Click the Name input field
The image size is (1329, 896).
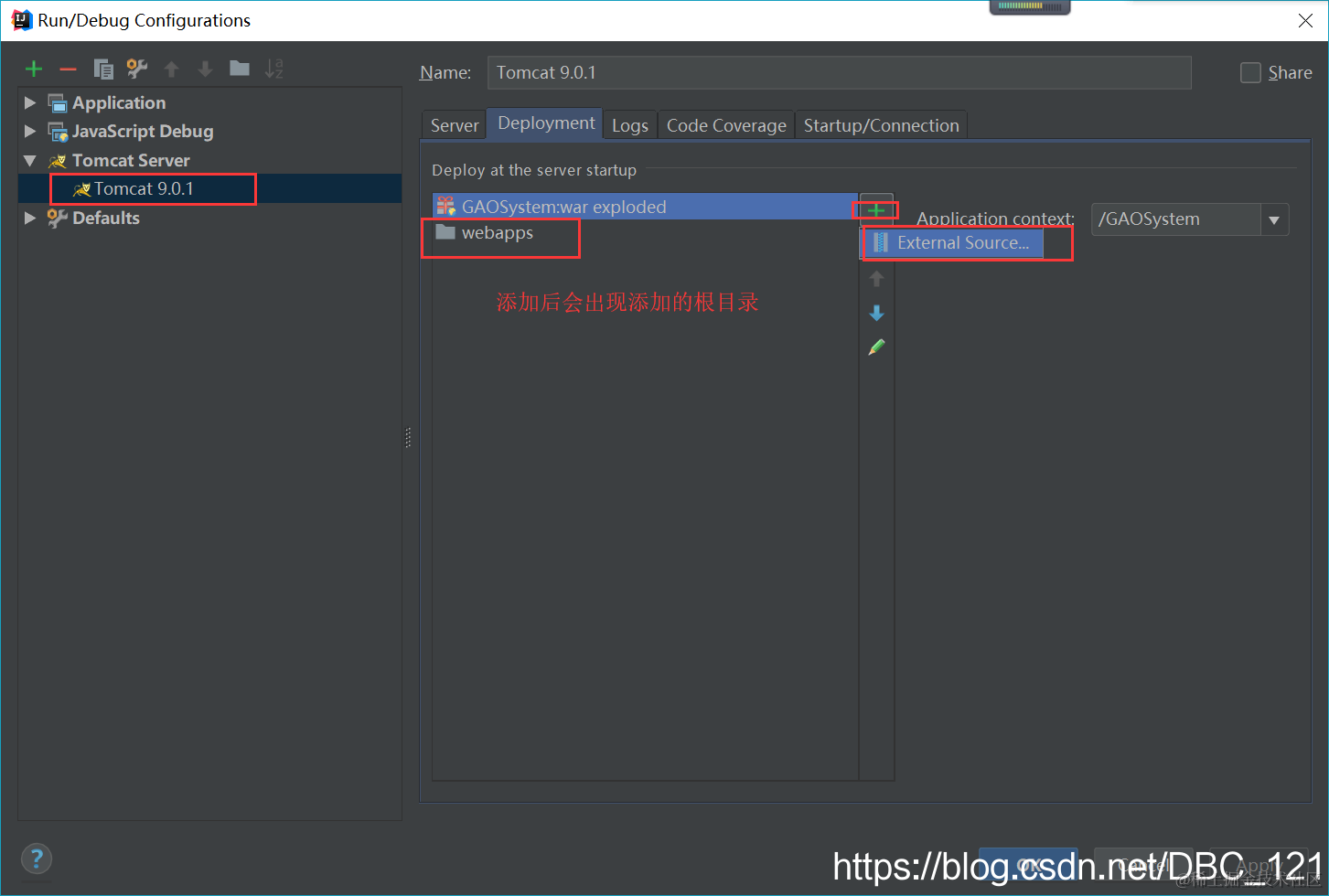(x=839, y=72)
